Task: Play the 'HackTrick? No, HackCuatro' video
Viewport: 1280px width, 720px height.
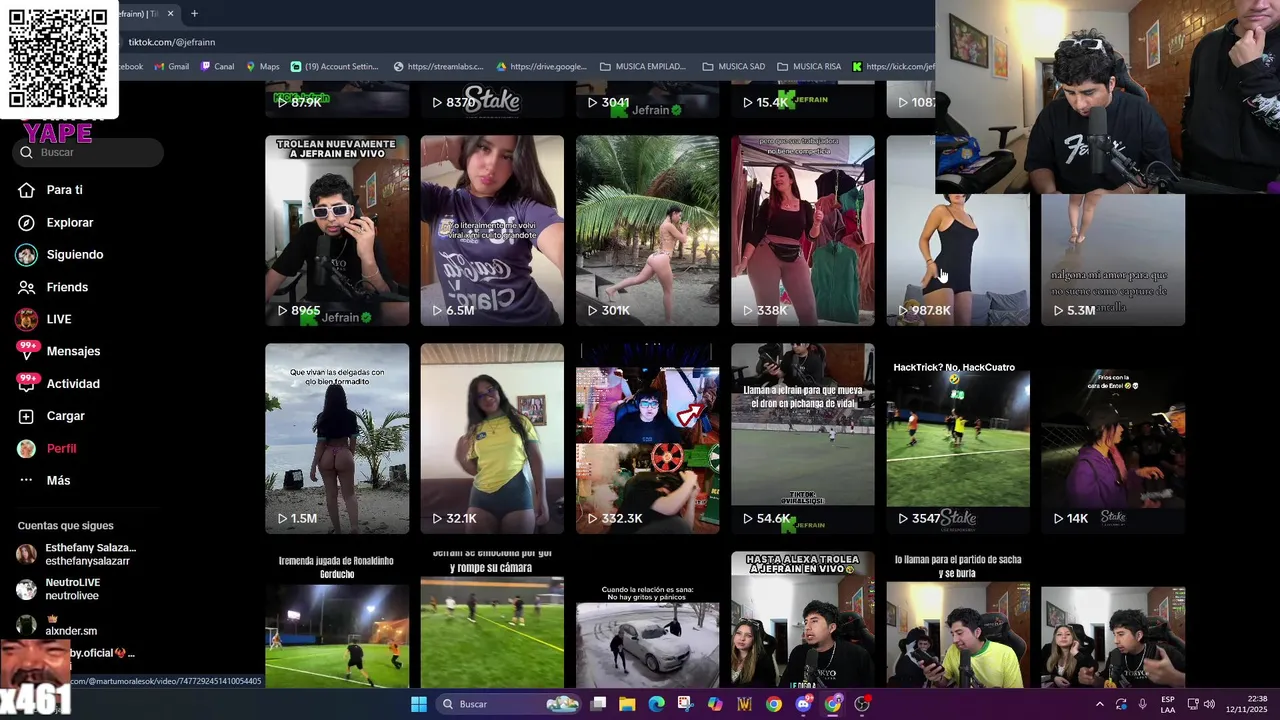Action: 957,439
